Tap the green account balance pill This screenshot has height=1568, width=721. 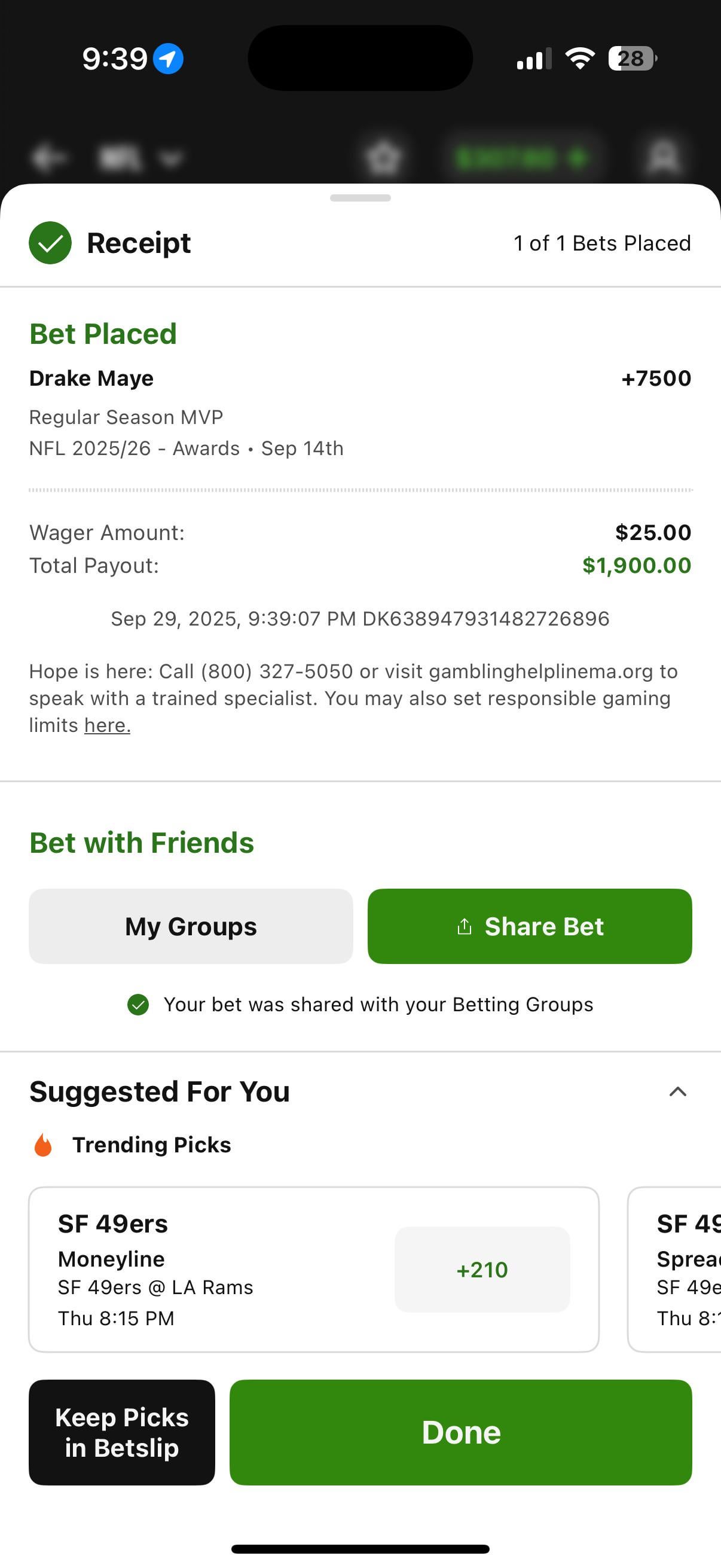520,158
